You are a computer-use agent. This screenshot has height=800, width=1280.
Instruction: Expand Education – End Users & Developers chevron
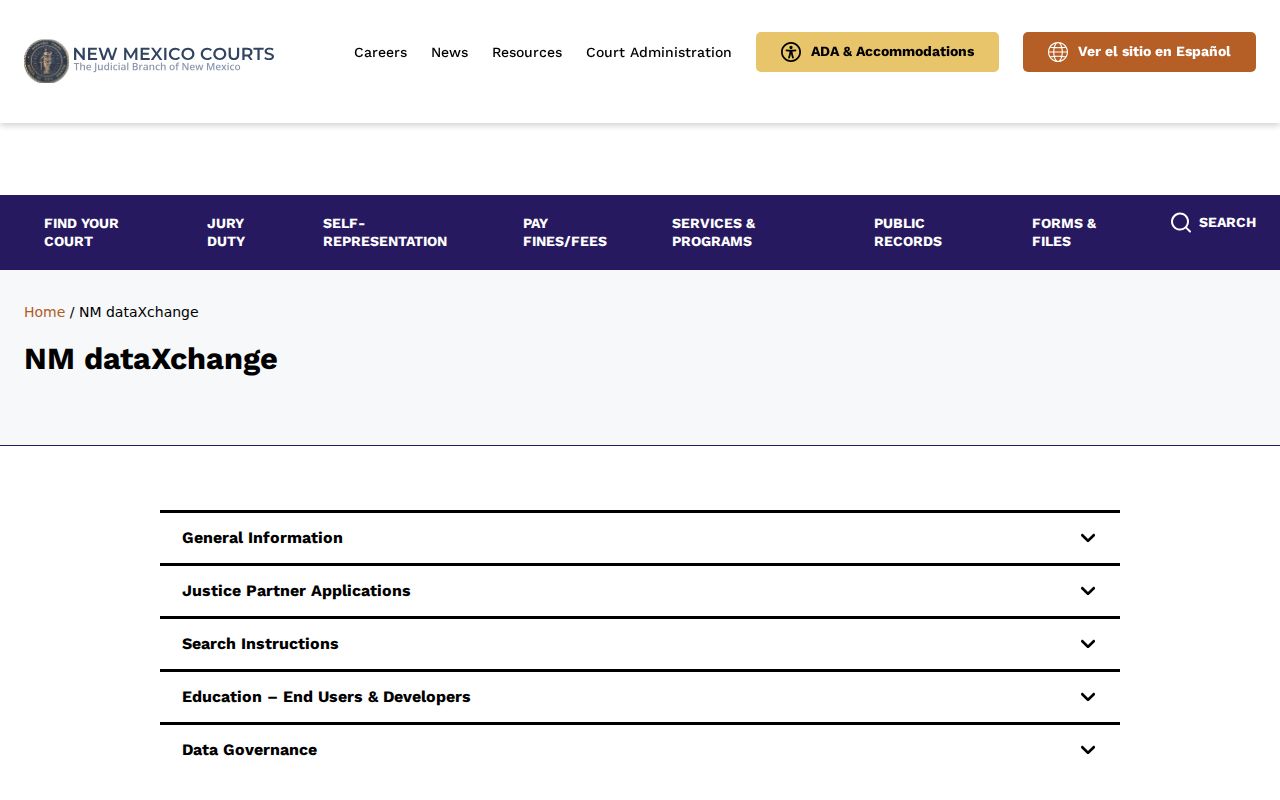(x=1088, y=697)
